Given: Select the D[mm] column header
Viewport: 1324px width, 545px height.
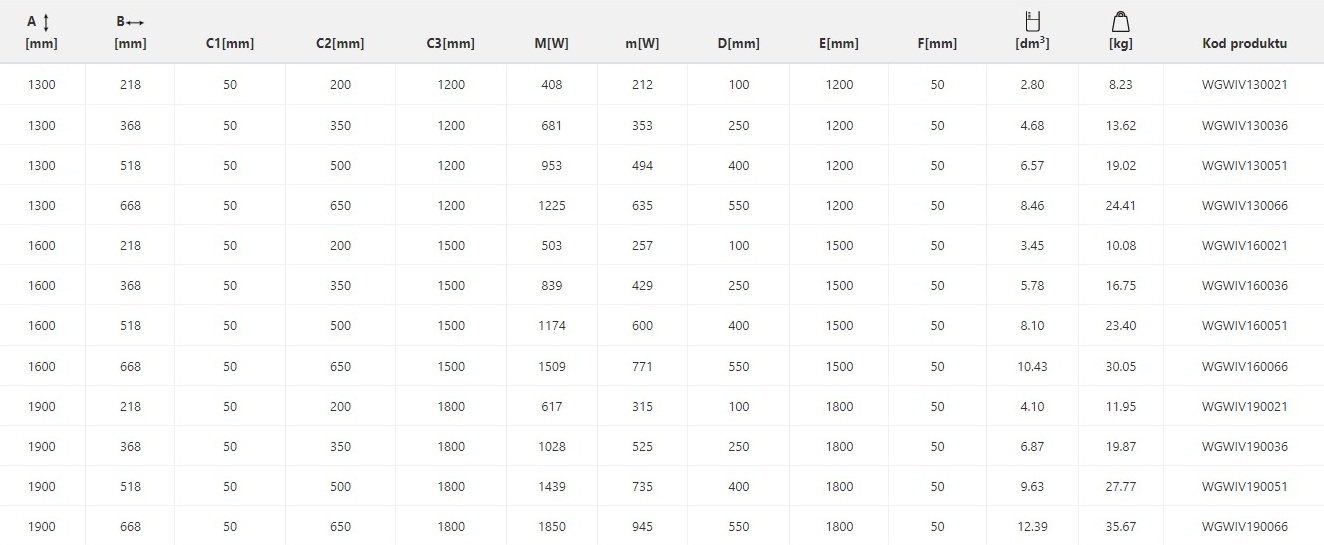Looking at the screenshot, I should (x=739, y=44).
